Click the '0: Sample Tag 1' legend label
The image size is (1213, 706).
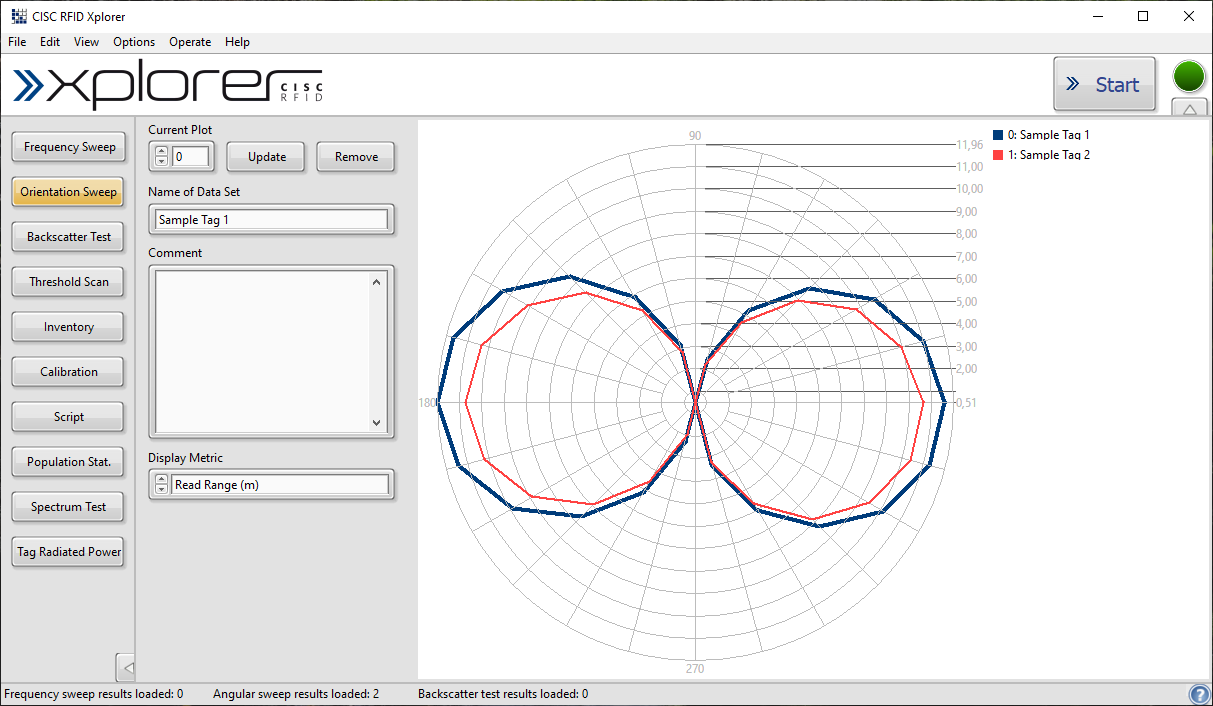1048,135
